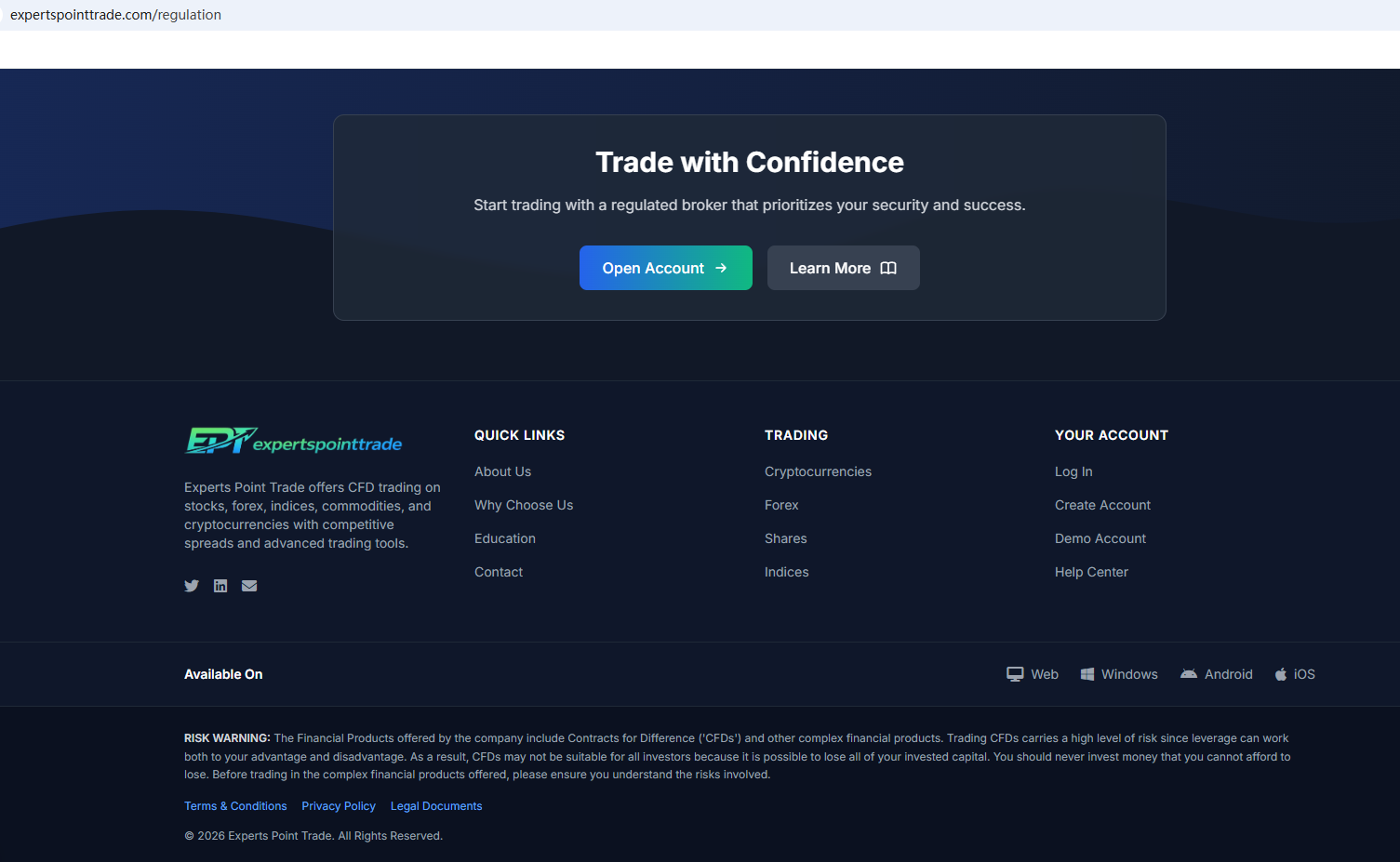The width and height of the screenshot is (1400, 862).
Task: Visit the Help Center link
Action: pyautogui.click(x=1091, y=572)
